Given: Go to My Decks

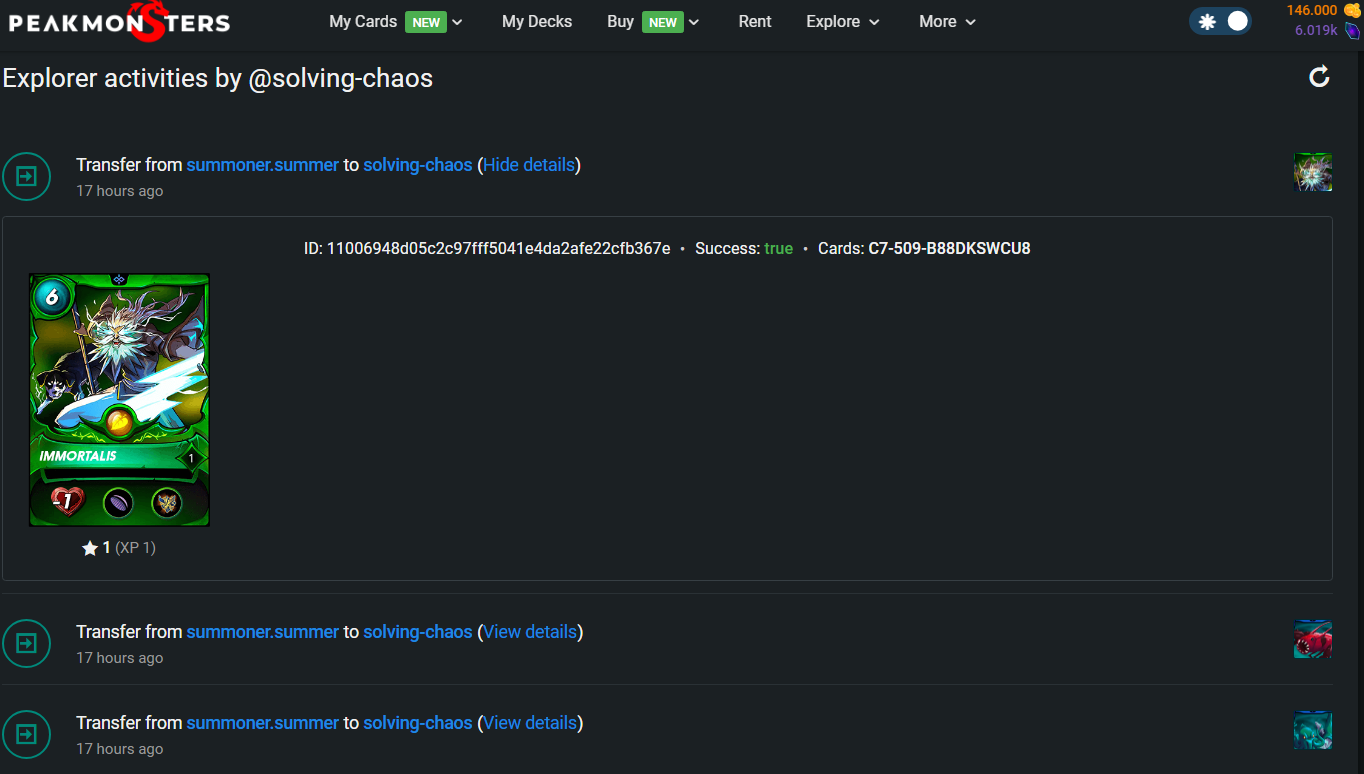Looking at the screenshot, I should [537, 22].
